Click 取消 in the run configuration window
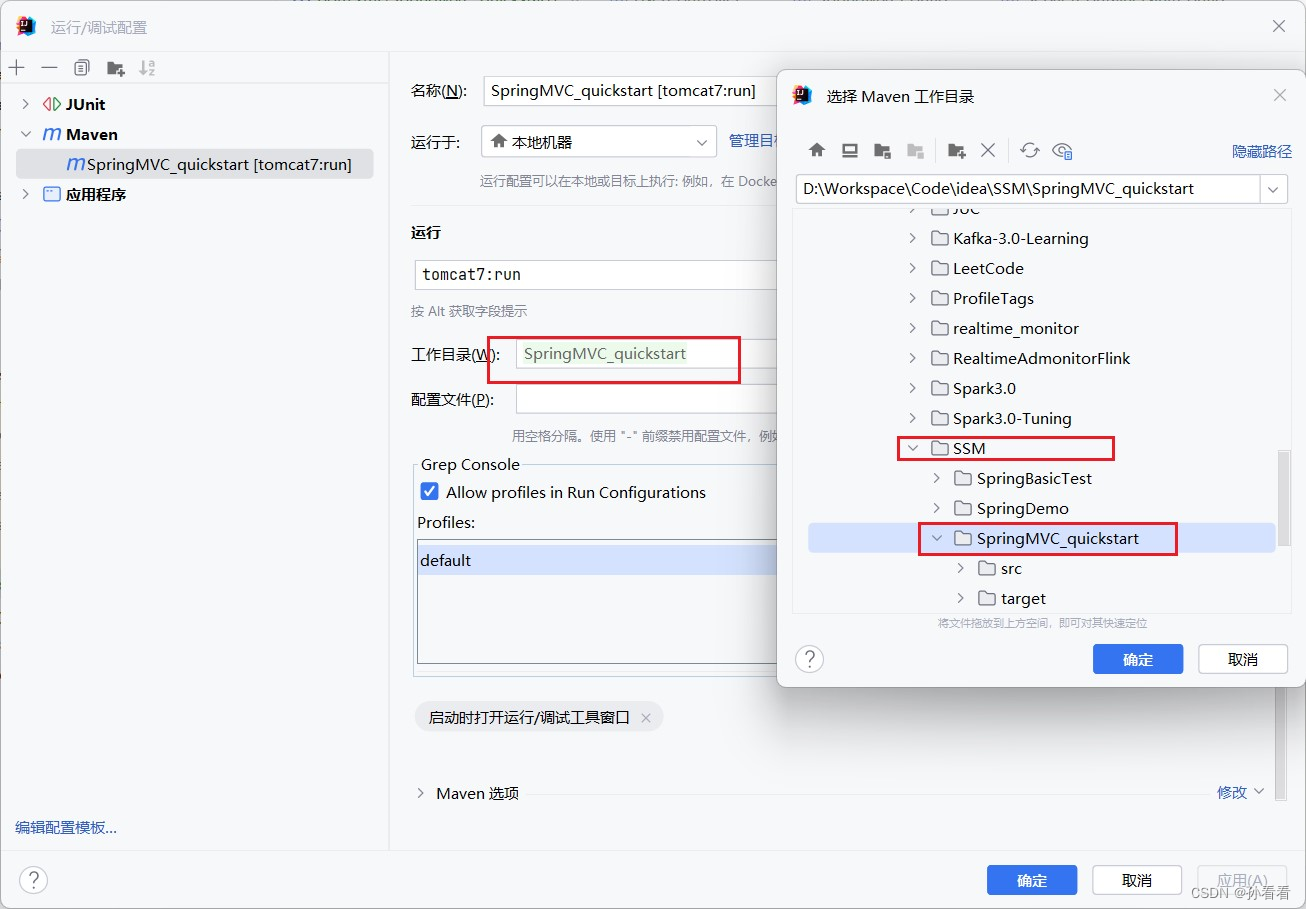 (x=1137, y=880)
